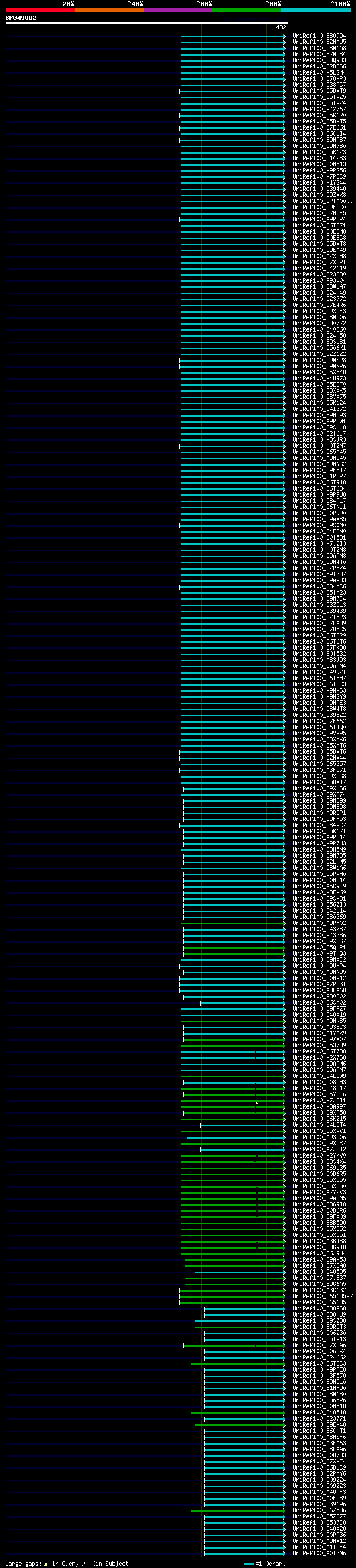Click the yellow gap marker on A7J2I1 row

click(x=257, y=1102)
